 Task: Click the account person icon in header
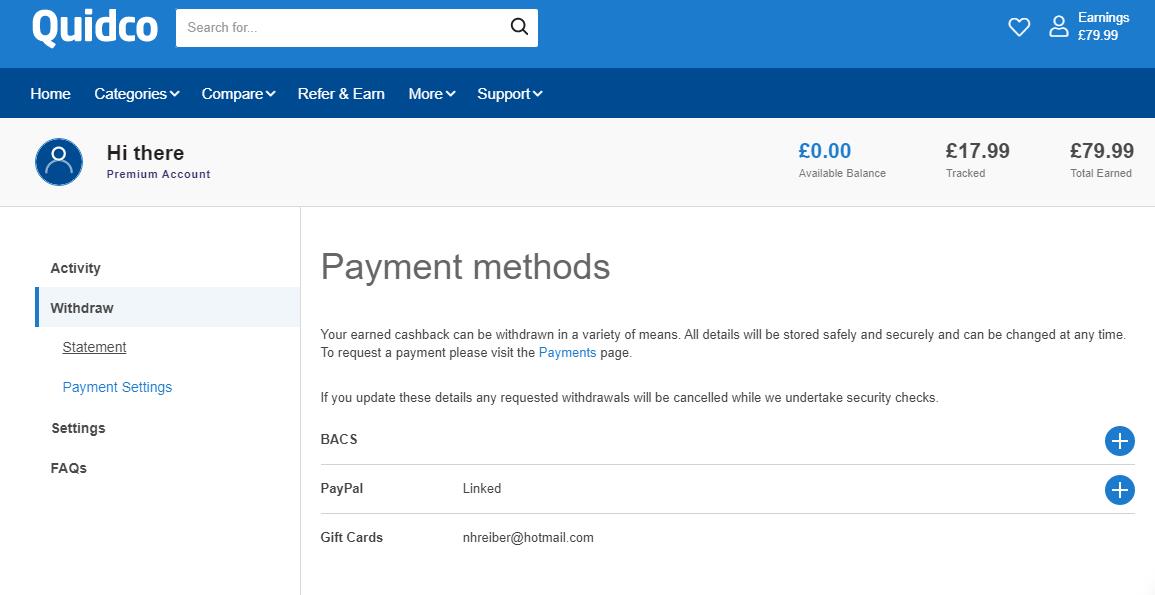[x=1058, y=27]
